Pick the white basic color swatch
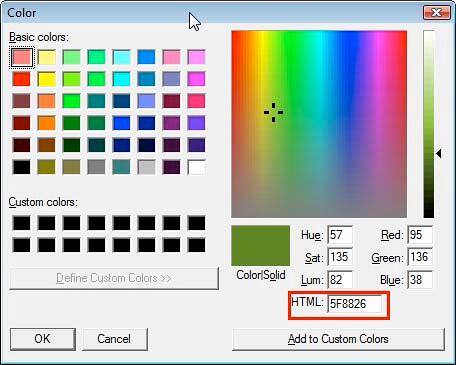Image resolution: width=456 pixels, height=365 pixels. [196, 167]
